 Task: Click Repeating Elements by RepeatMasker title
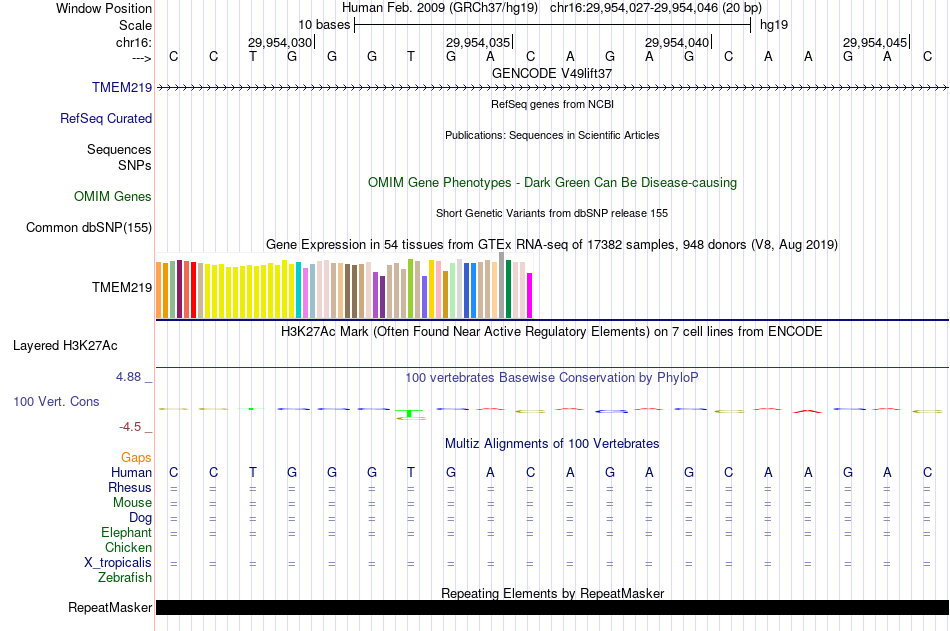coord(552,593)
